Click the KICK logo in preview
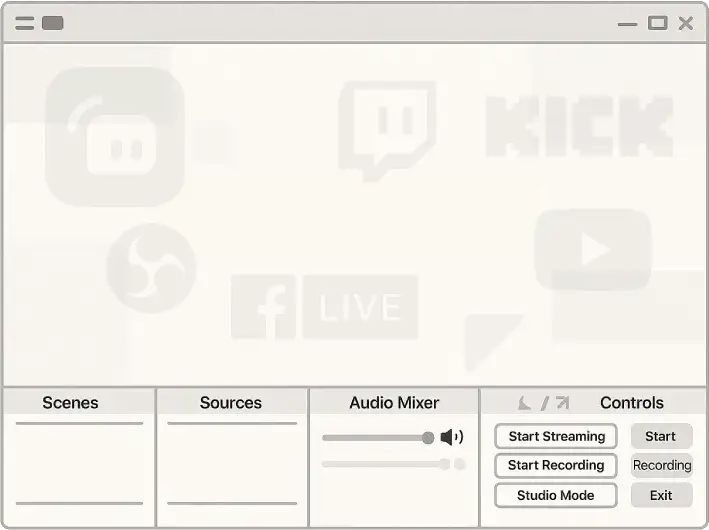This screenshot has height=530, width=709. coord(580,126)
